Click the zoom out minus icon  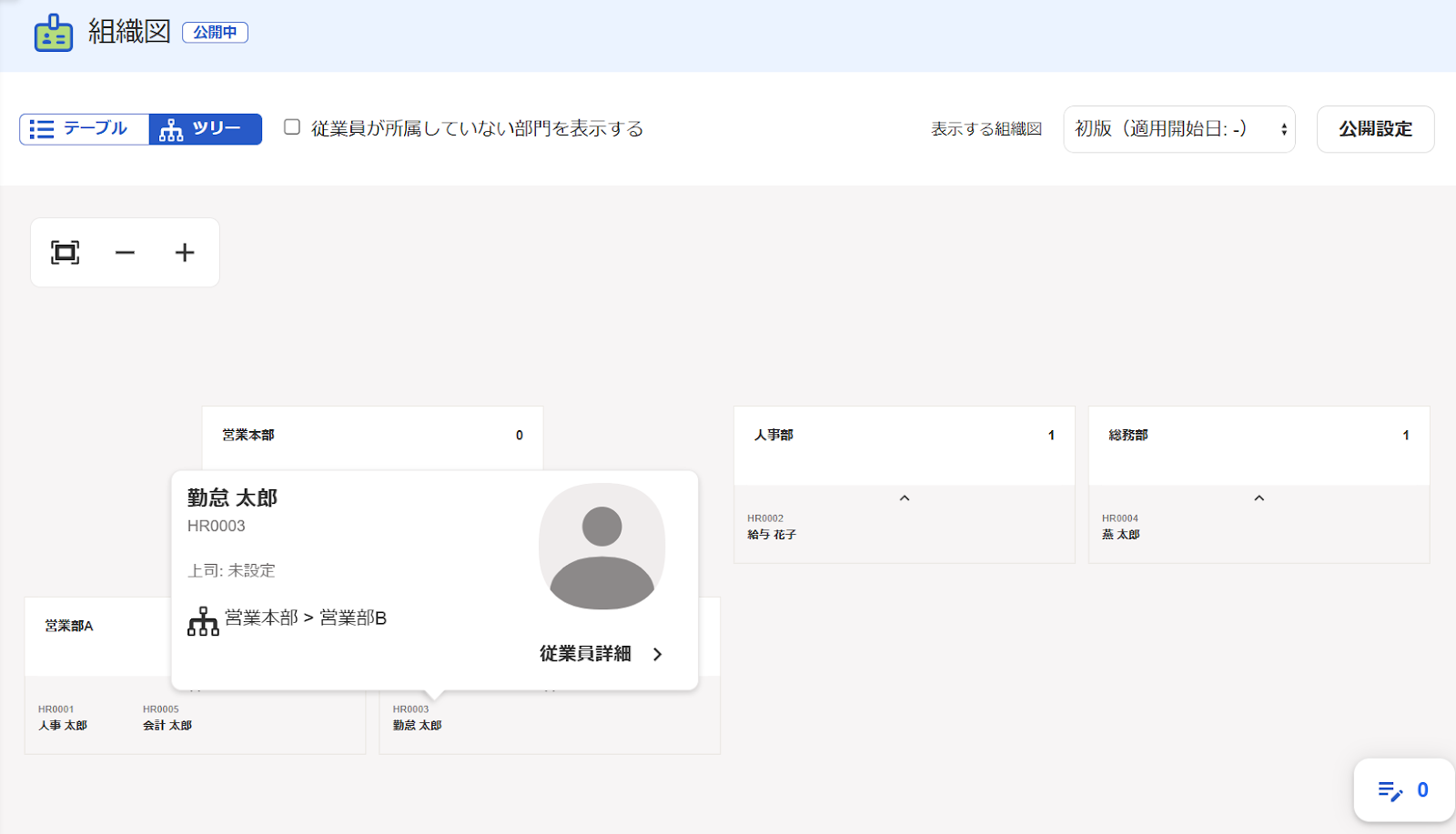tap(126, 253)
